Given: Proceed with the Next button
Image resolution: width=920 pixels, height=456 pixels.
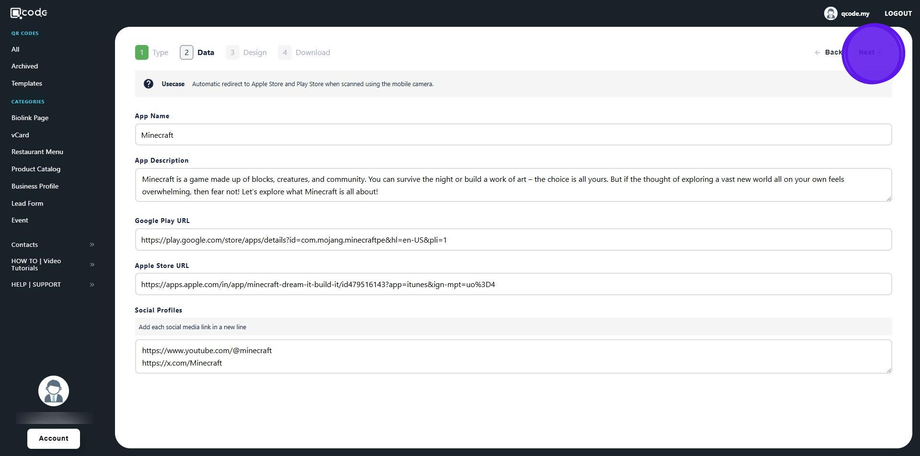Looking at the screenshot, I should tap(867, 52).
